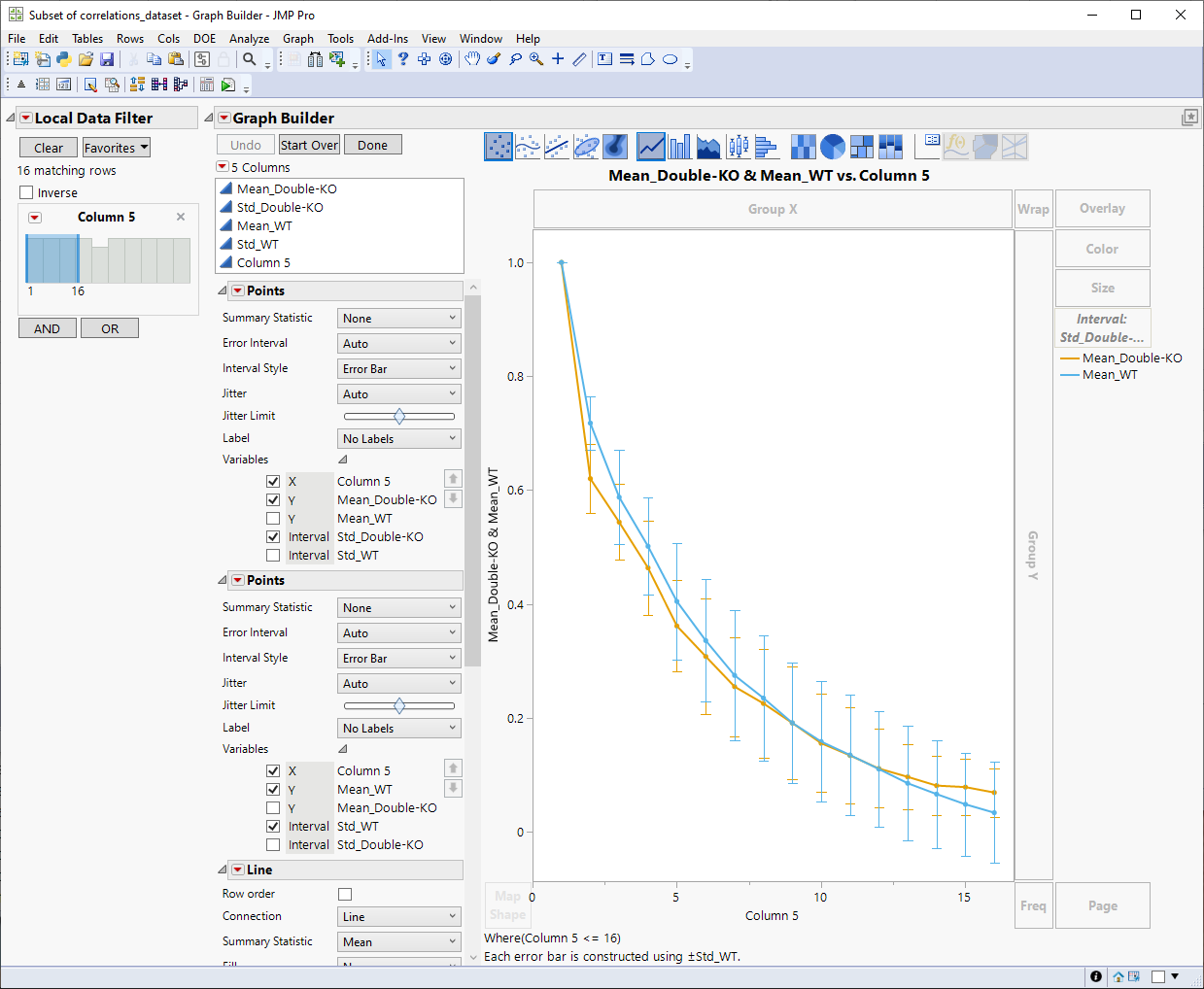Choose the Box Plot element icon
Image resolution: width=1204 pixels, height=989 pixels.
[739, 147]
